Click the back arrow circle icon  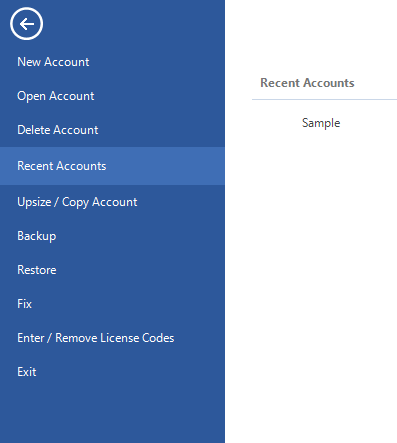[x=26, y=24]
